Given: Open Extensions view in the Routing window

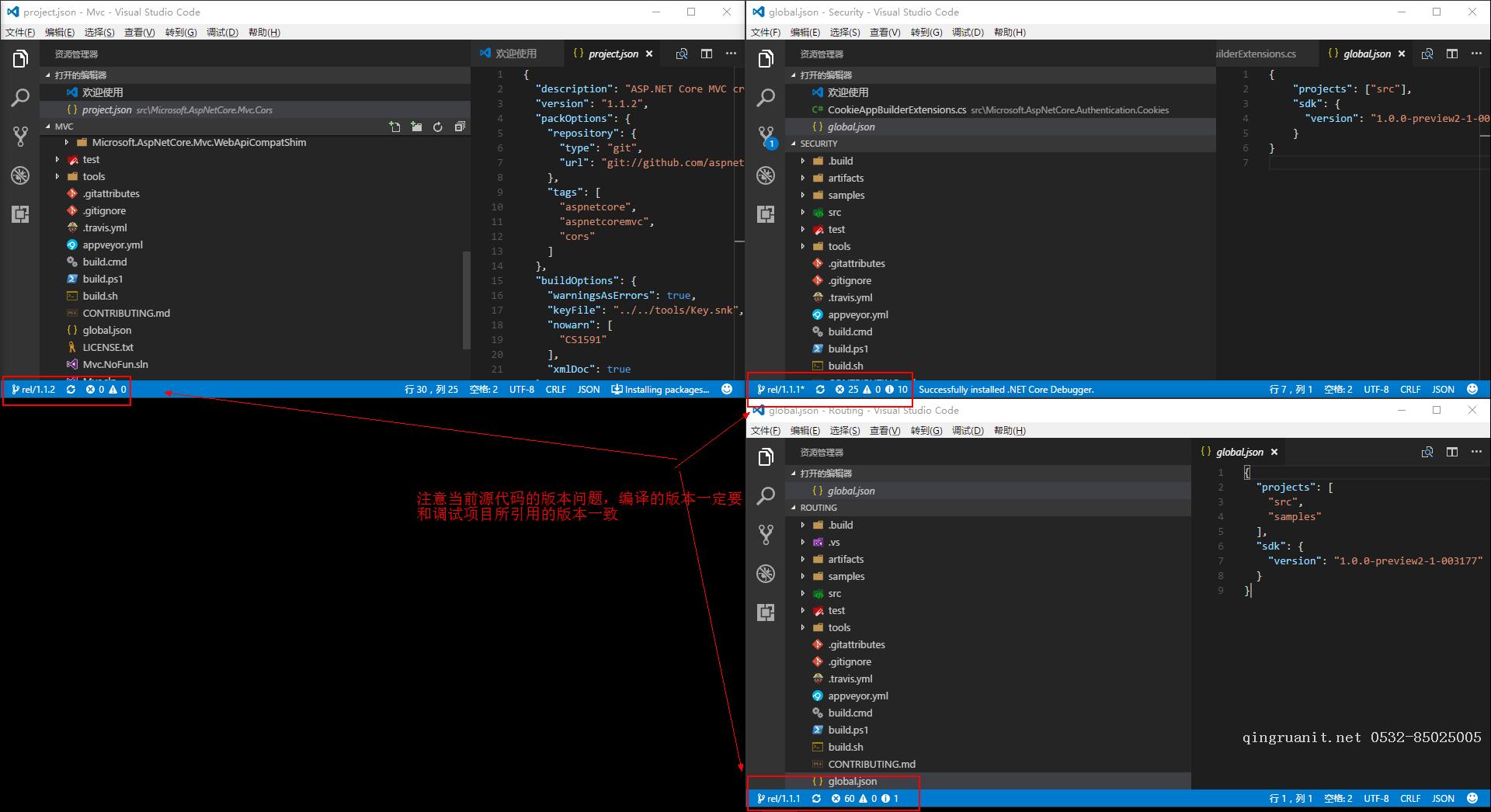Looking at the screenshot, I should click(x=766, y=612).
